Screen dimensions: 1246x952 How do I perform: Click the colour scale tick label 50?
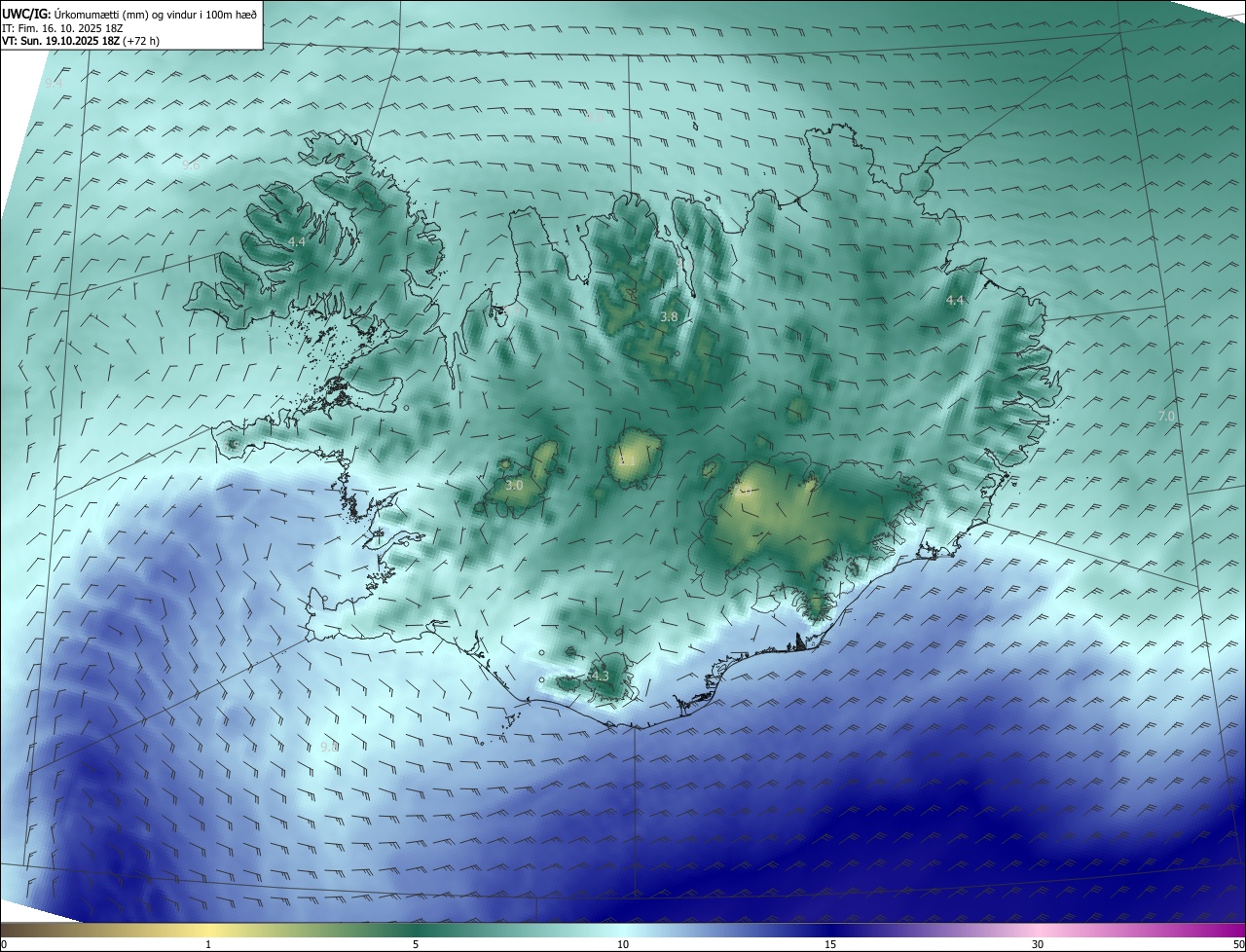point(1238,944)
